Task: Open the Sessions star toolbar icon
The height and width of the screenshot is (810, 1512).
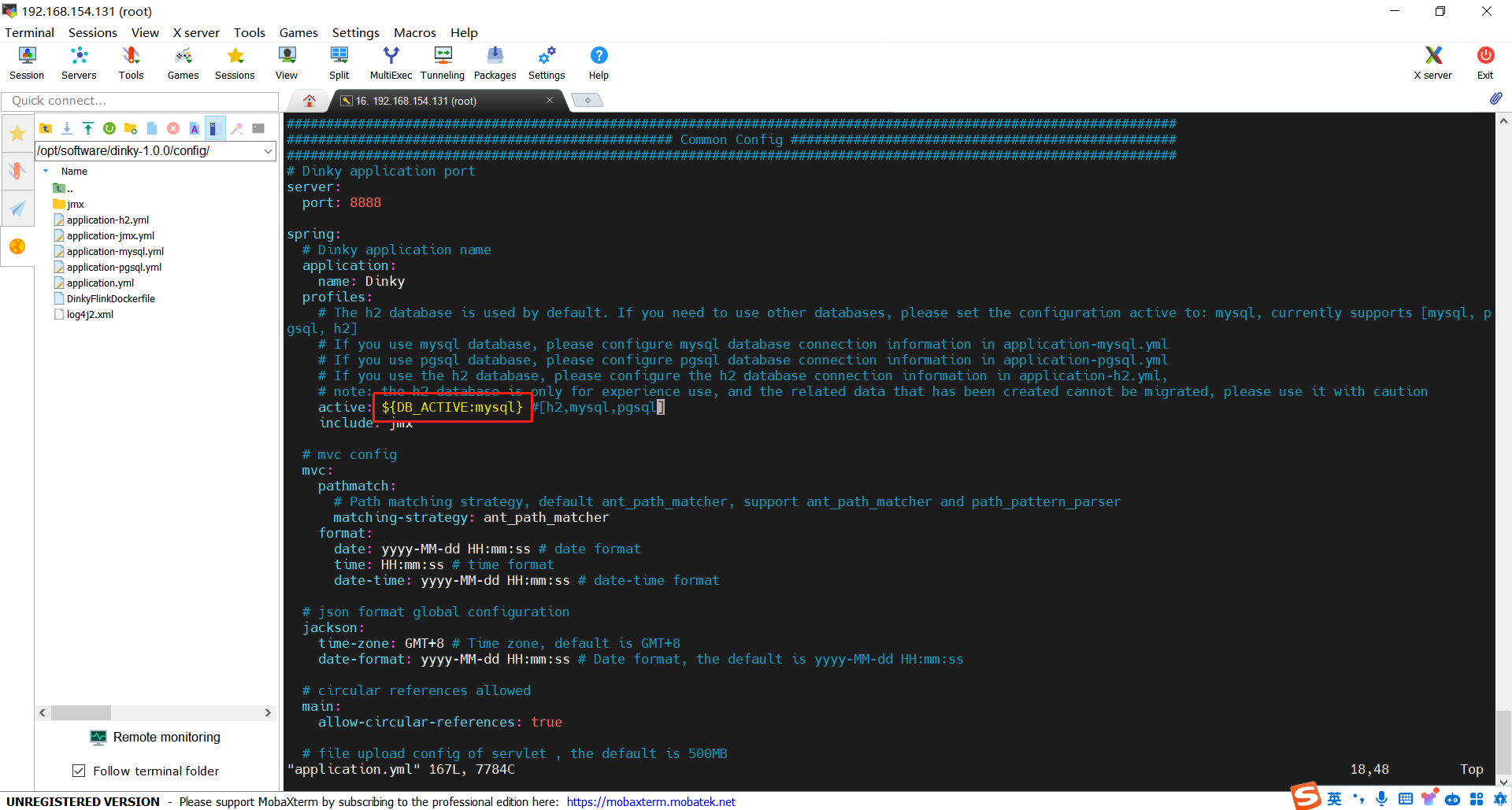Action: pos(235,63)
